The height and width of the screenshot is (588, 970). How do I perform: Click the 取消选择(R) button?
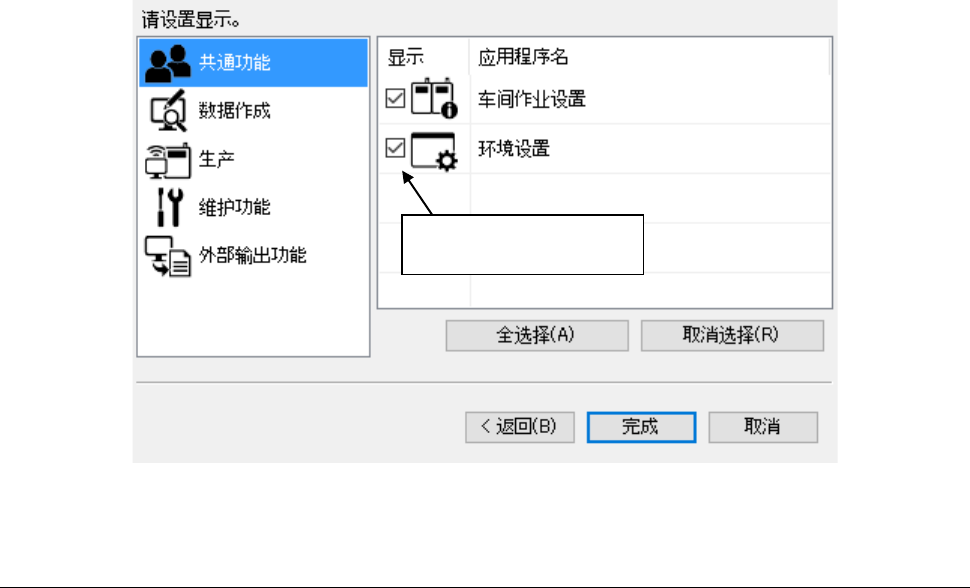click(x=732, y=335)
